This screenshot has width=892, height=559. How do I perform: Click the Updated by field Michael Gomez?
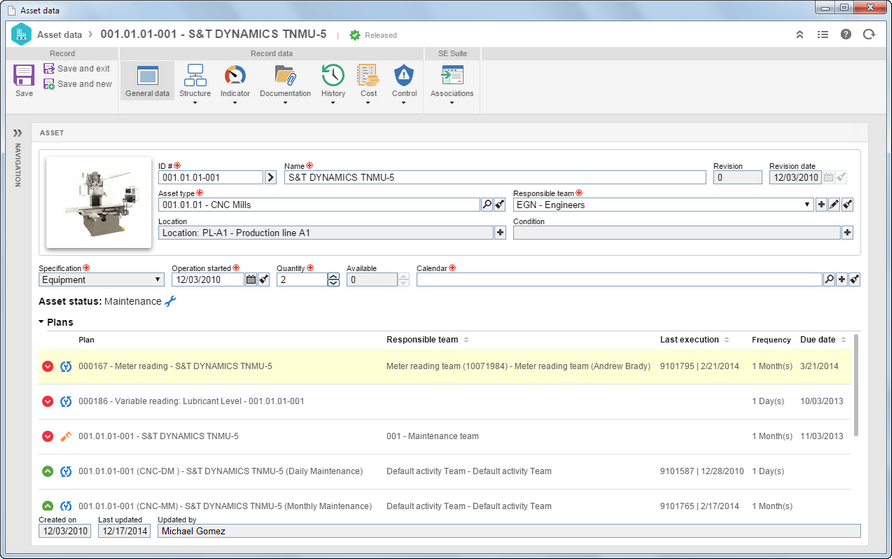(x=509, y=531)
